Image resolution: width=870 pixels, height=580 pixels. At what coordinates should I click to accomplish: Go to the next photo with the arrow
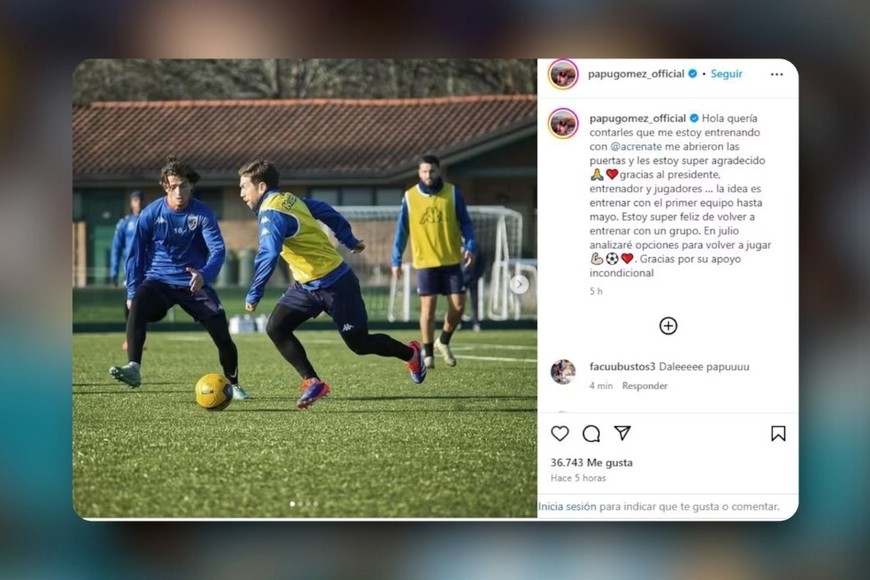[x=519, y=285]
